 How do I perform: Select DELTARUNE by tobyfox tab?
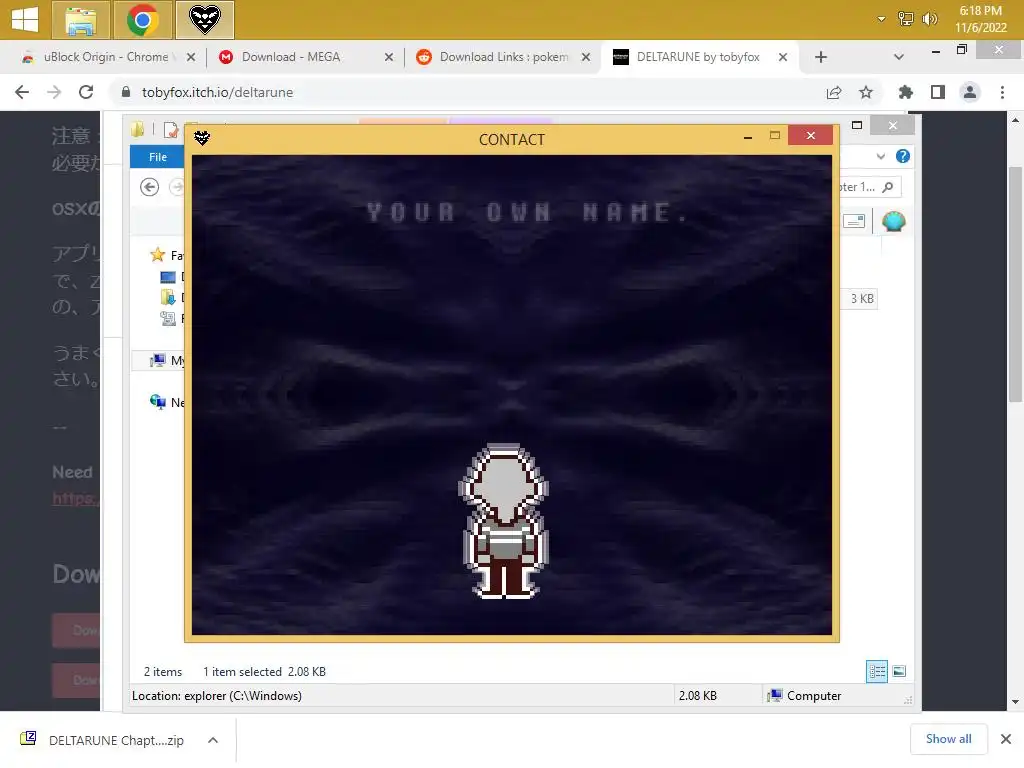coord(698,57)
